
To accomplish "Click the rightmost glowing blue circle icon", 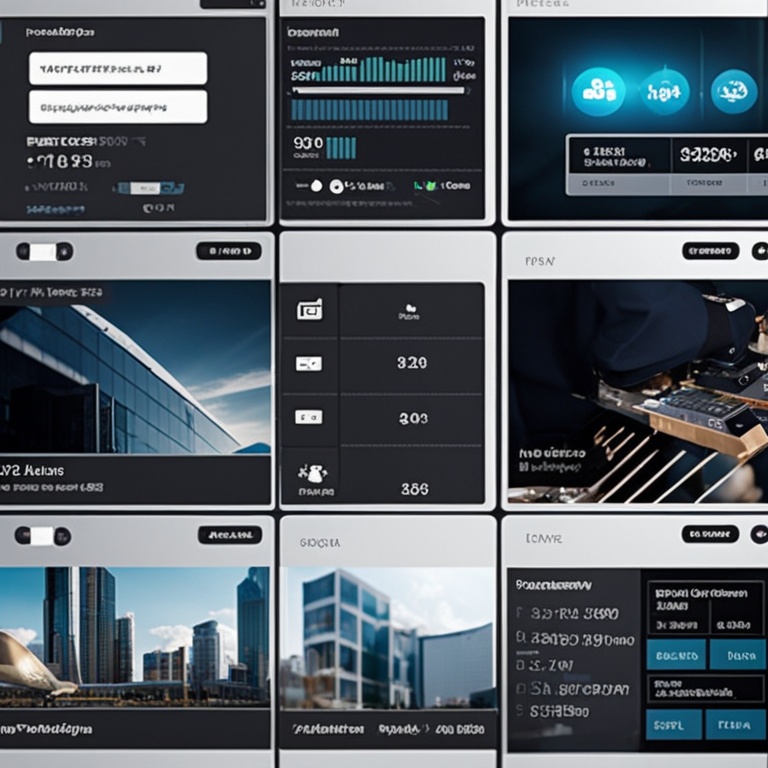I will point(734,92).
